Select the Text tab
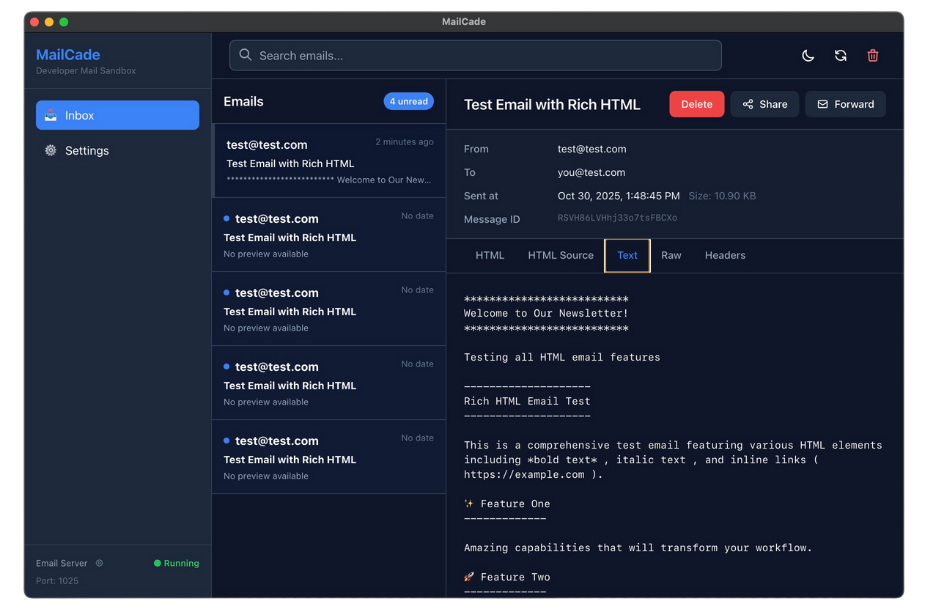The image size is (925, 606). [627, 255]
